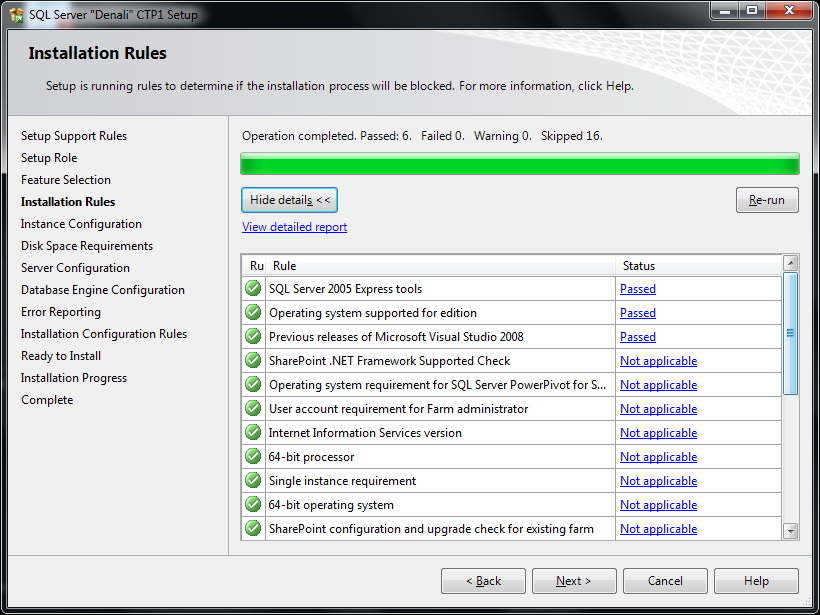Minimize the setup window

click(725, 11)
